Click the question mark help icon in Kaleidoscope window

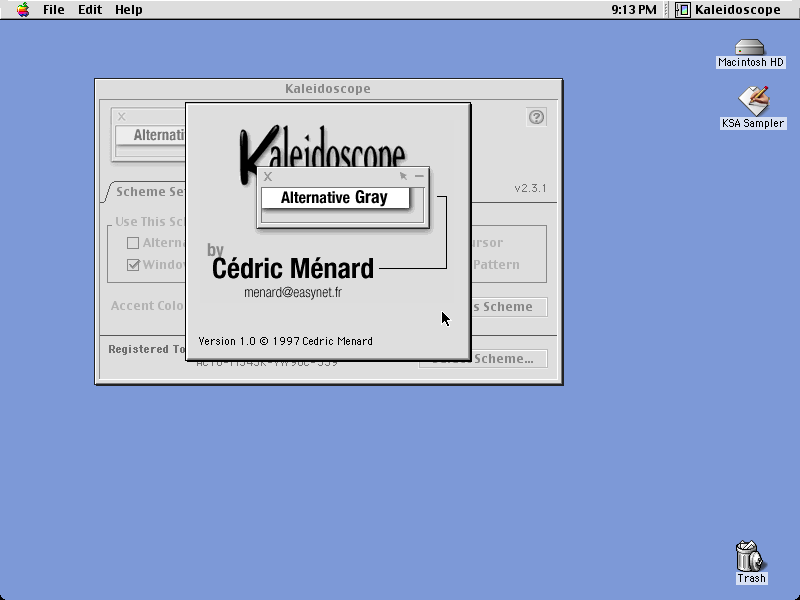[536, 117]
